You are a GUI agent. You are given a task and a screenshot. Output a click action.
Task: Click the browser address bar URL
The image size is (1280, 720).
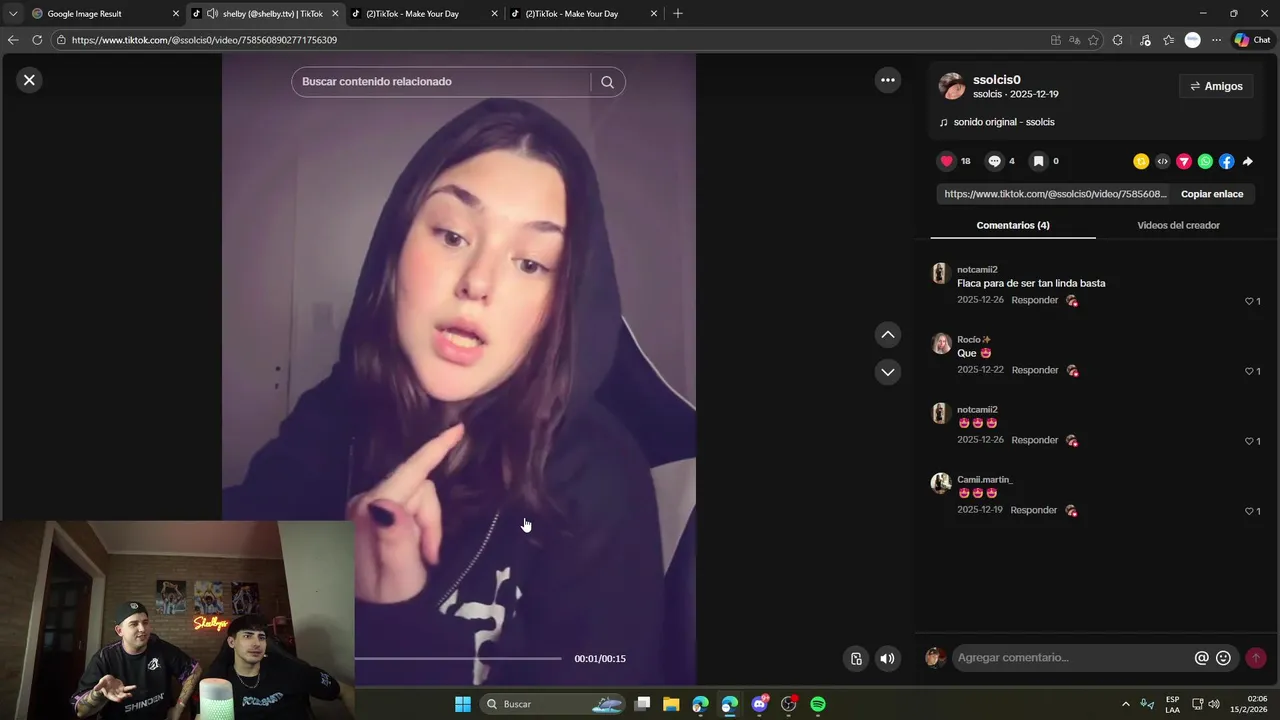click(204, 40)
